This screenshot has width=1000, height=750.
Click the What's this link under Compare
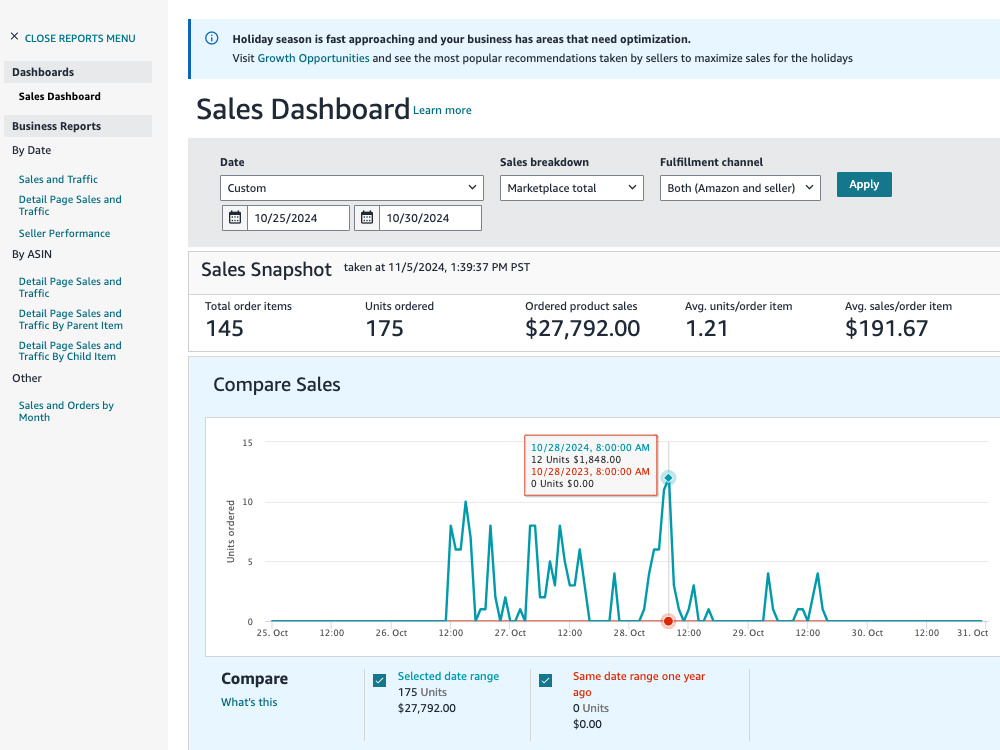pos(249,702)
